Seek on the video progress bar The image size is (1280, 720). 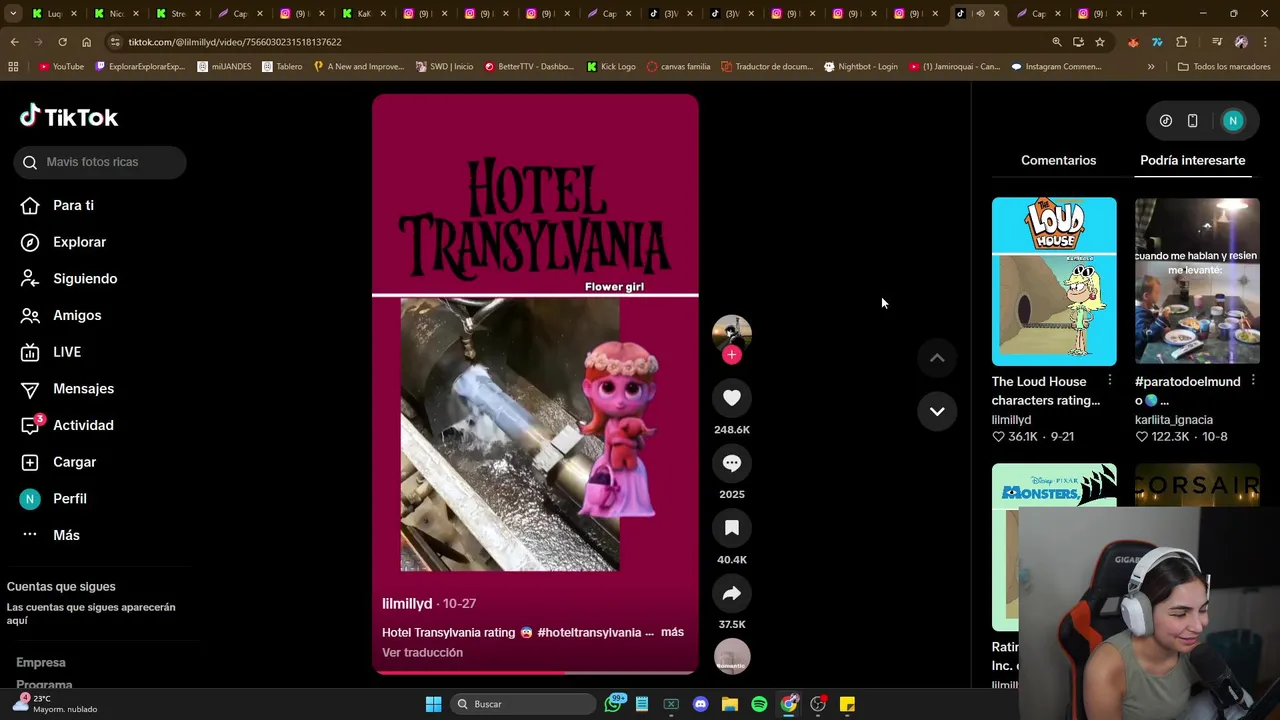pyautogui.click(x=535, y=672)
